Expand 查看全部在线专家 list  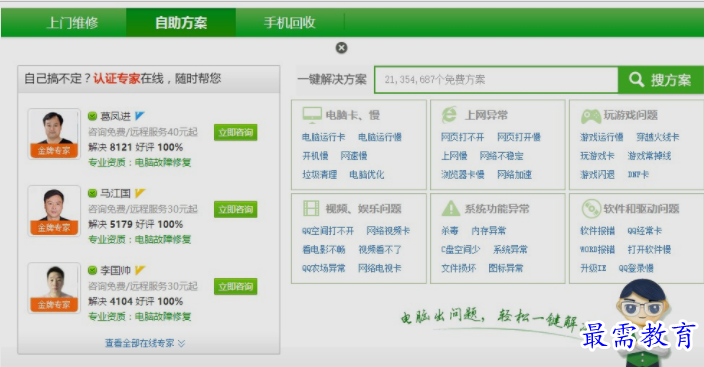coord(145,343)
